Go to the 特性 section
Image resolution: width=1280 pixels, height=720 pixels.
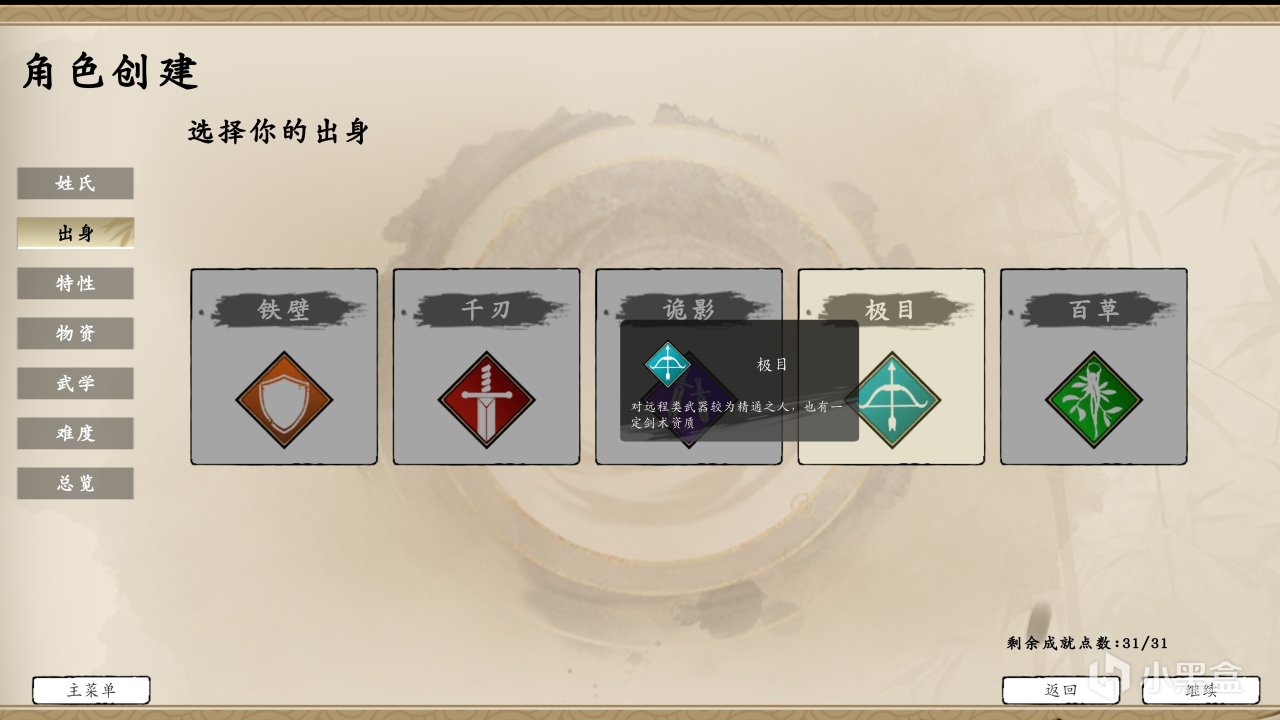(75, 283)
